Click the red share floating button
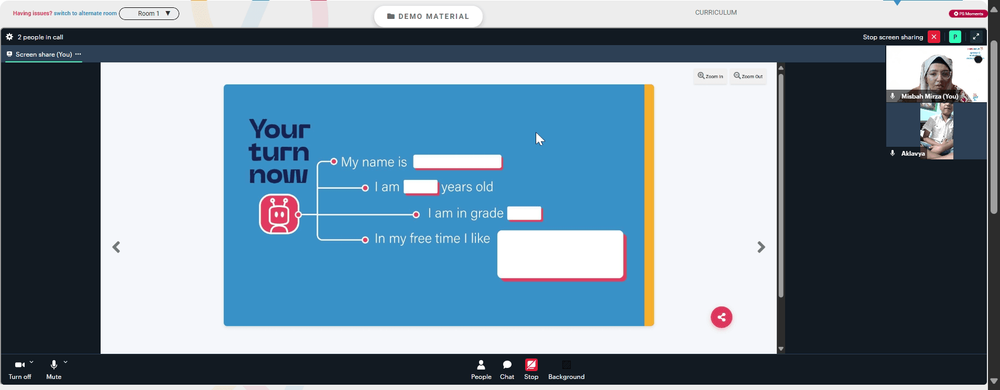Viewport: 1000px width, 390px height. [x=721, y=317]
